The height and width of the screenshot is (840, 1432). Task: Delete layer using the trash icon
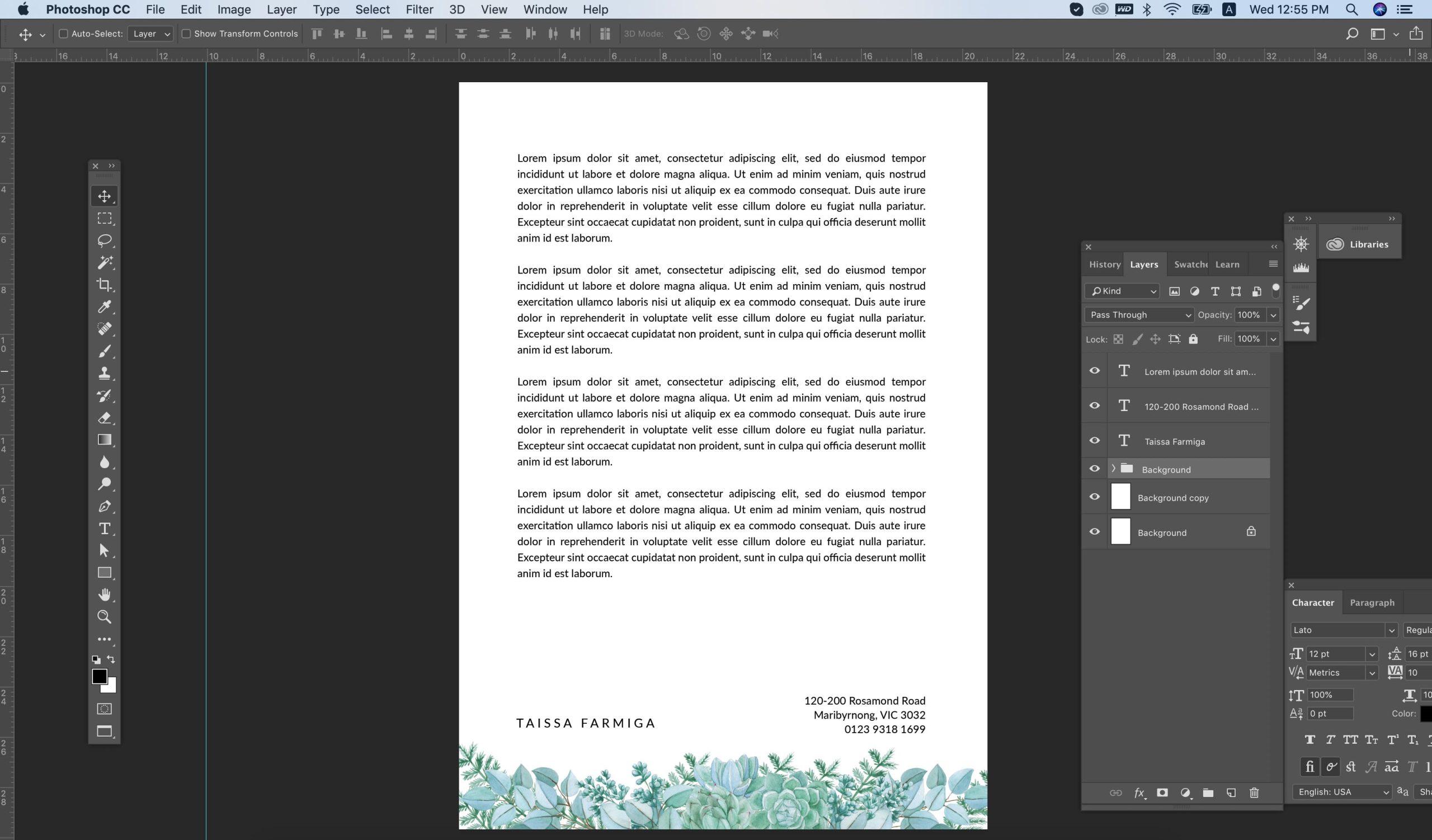1254,793
